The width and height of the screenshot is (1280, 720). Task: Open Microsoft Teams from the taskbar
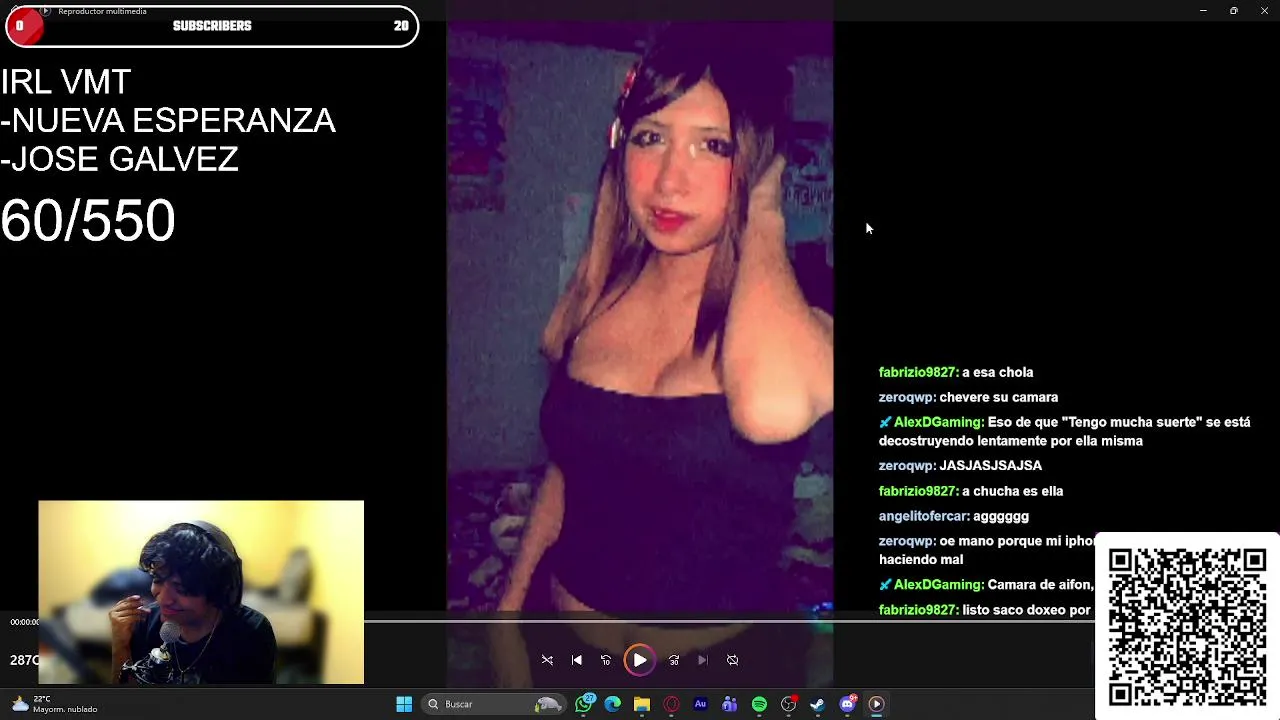pyautogui.click(x=730, y=704)
